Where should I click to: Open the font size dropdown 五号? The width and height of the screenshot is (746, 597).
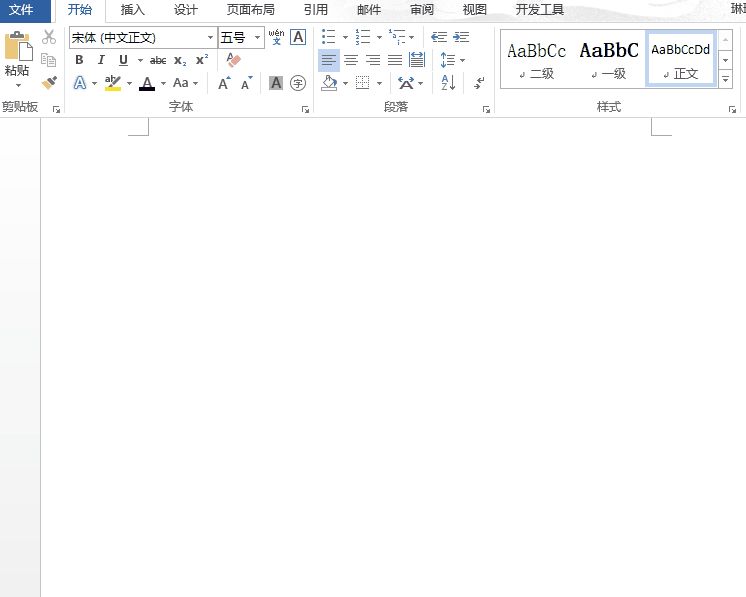click(x=259, y=38)
